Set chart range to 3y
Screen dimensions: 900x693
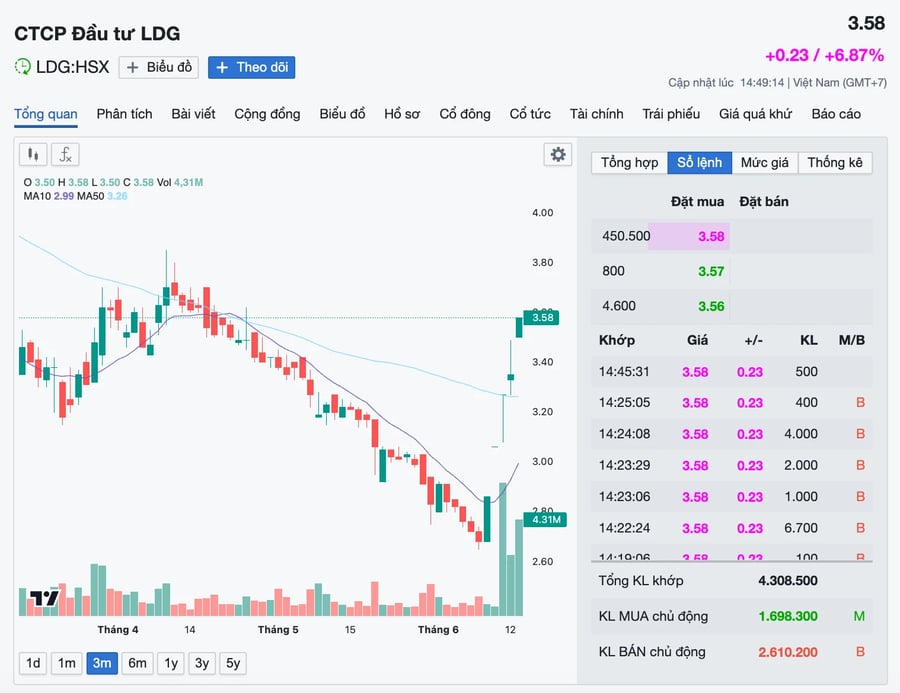point(202,663)
